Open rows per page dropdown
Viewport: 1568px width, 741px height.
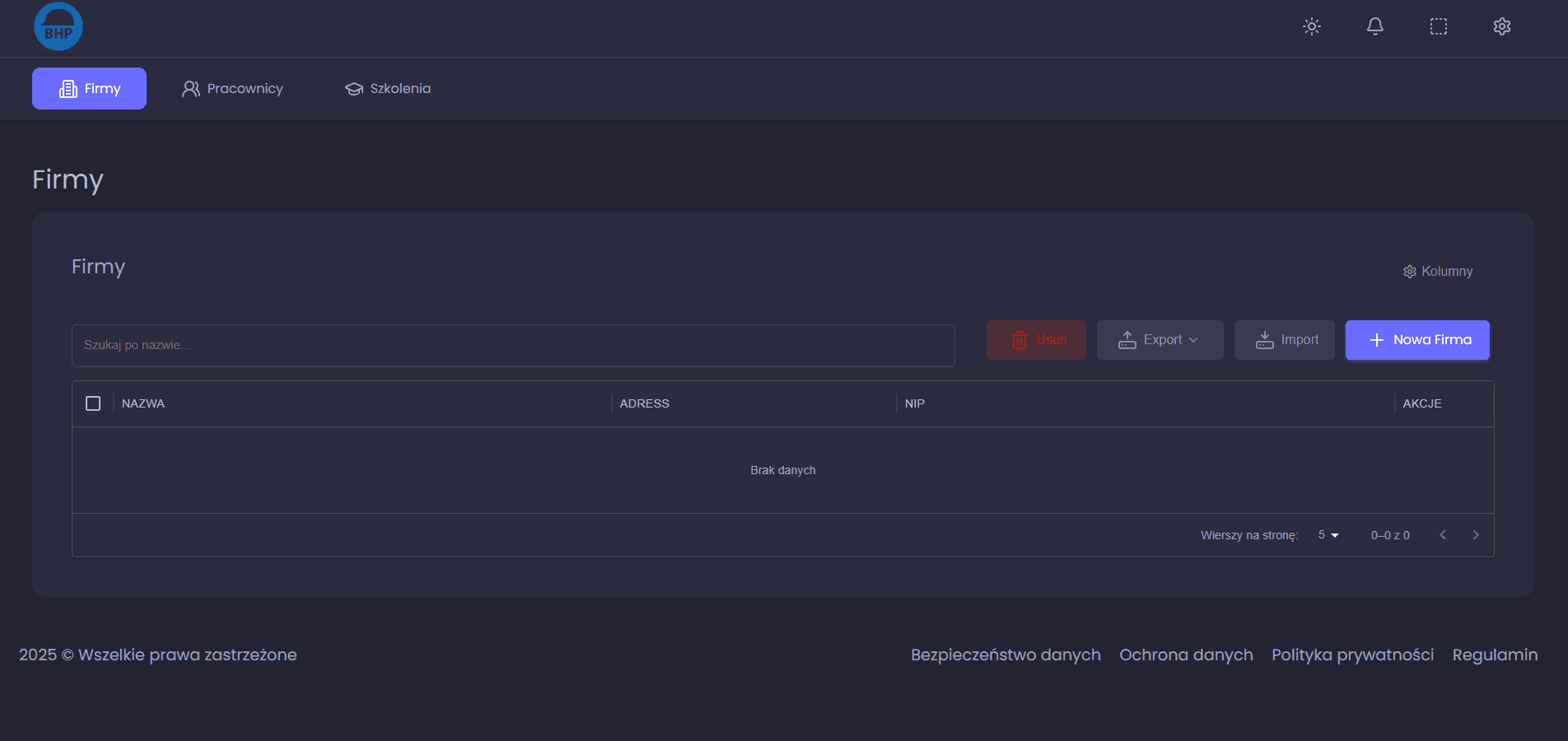(1328, 535)
